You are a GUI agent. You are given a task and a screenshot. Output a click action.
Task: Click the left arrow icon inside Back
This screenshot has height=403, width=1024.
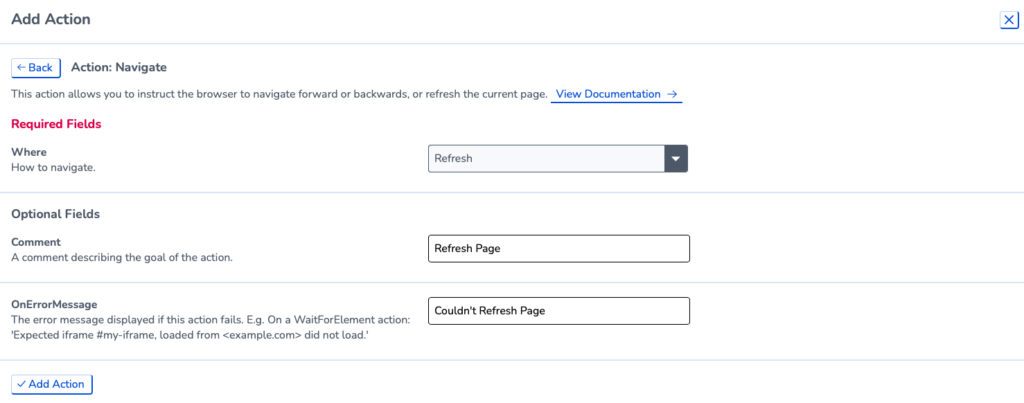22,68
